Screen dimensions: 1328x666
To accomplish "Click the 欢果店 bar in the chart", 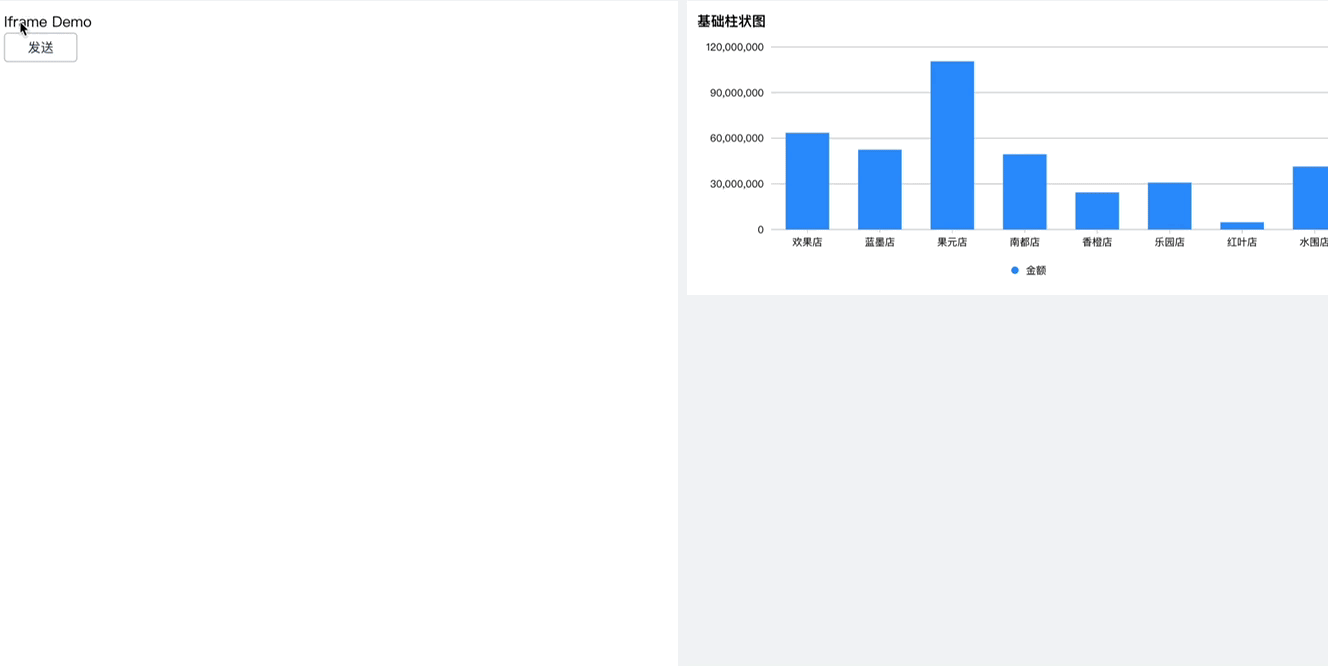I will tap(807, 180).
